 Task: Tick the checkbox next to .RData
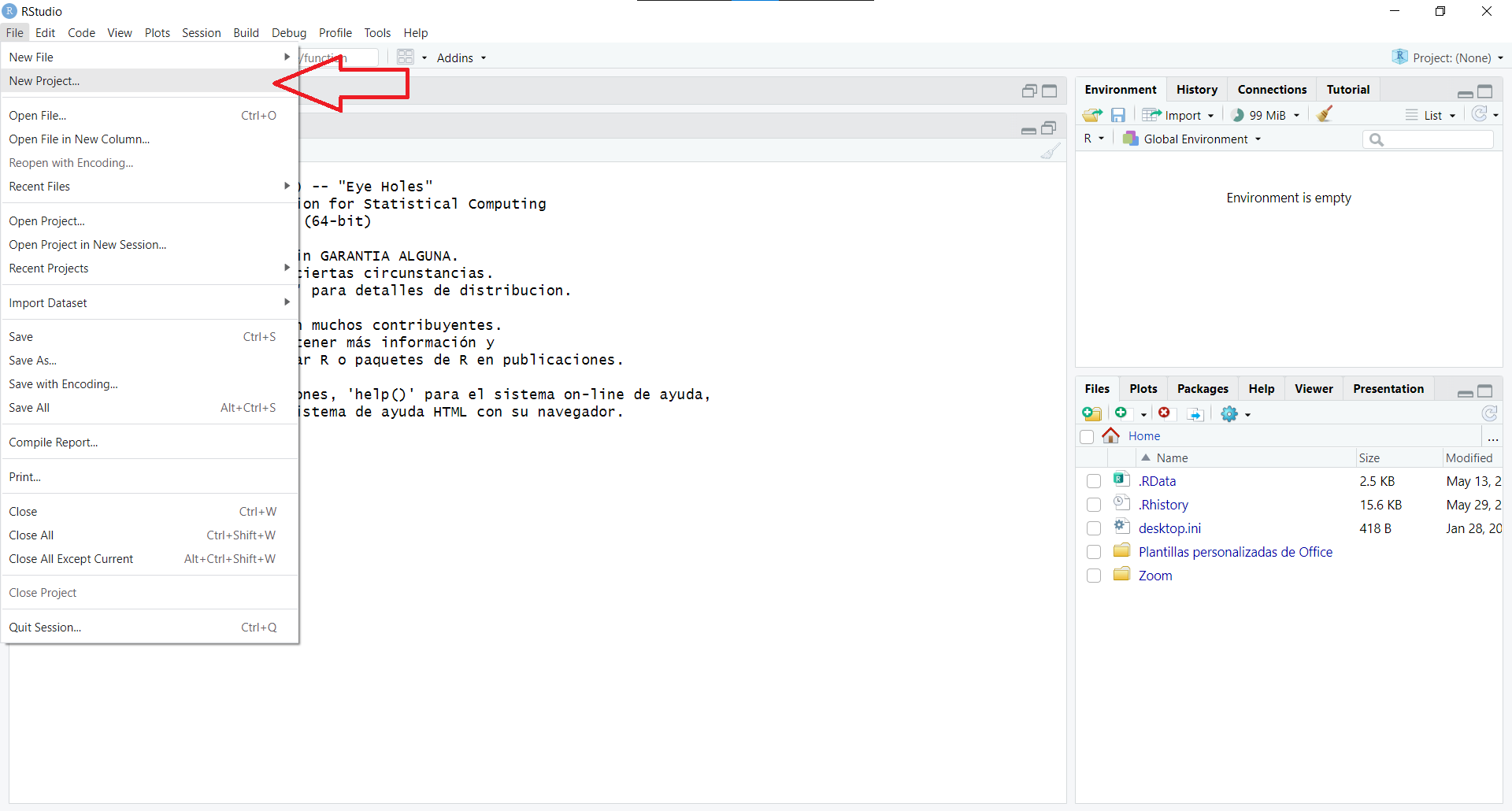point(1094,481)
